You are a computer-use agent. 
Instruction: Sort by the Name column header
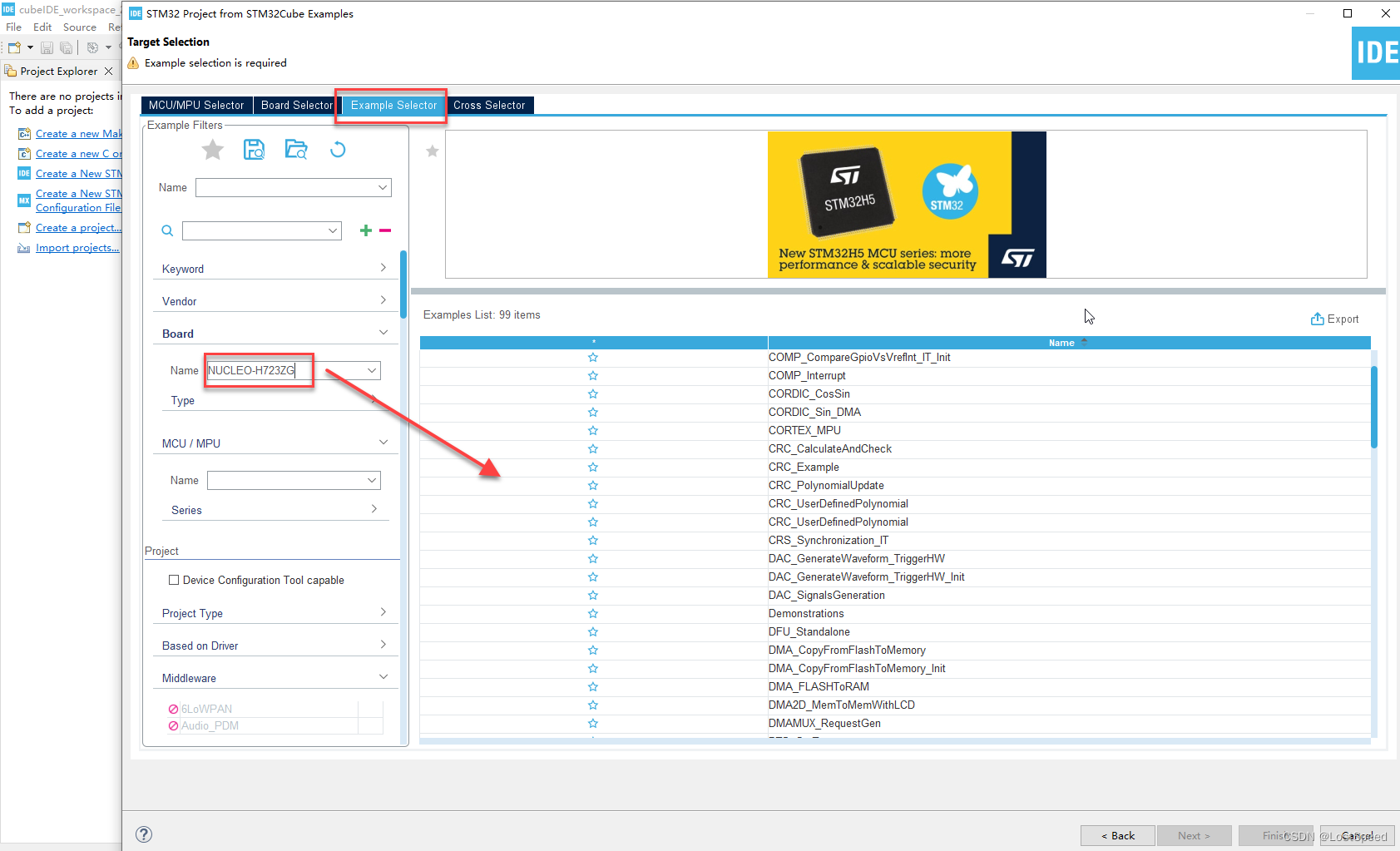(x=1069, y=343)
